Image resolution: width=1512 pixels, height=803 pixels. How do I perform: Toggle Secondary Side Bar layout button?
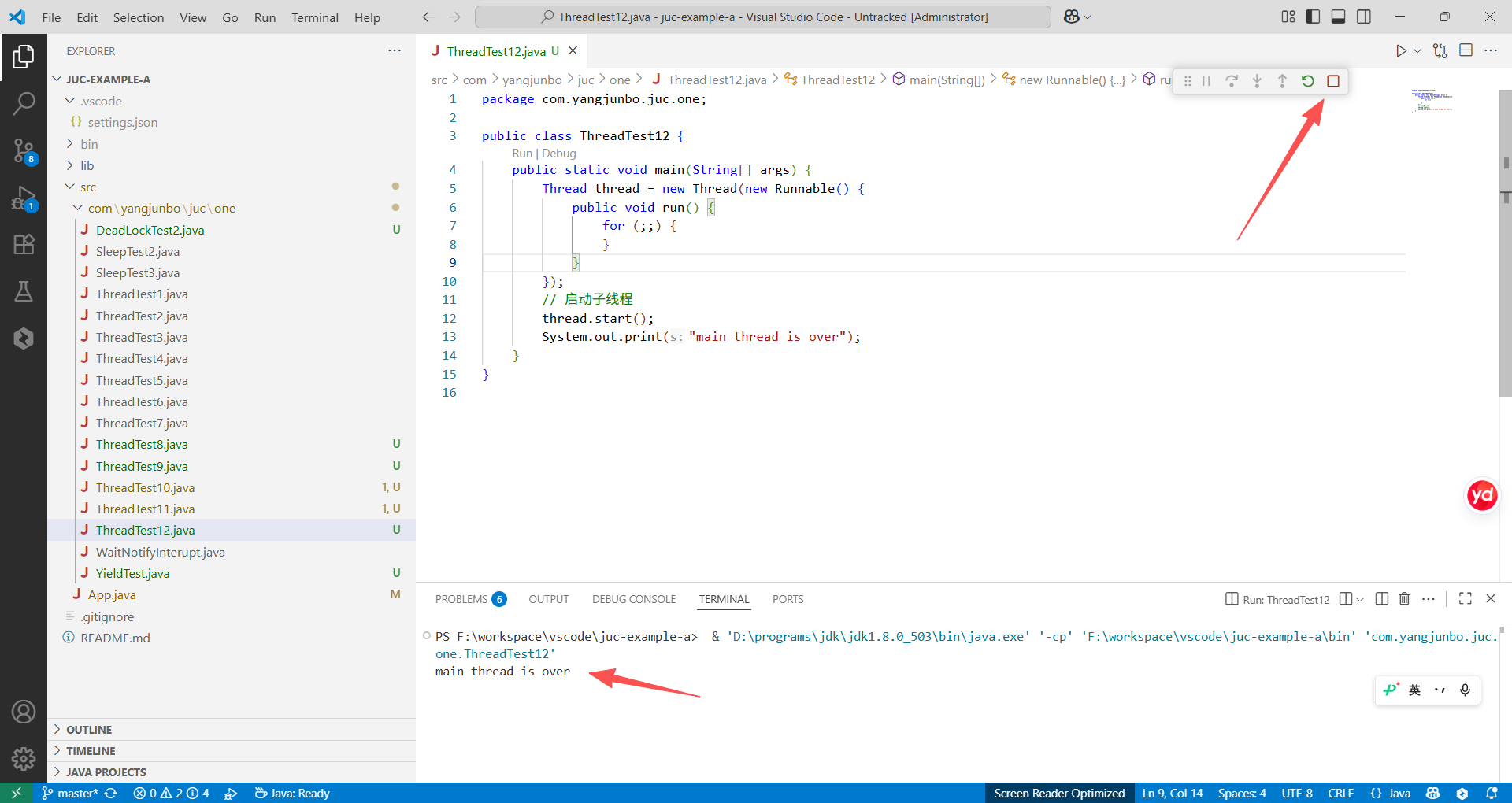tap(1364, 17)
